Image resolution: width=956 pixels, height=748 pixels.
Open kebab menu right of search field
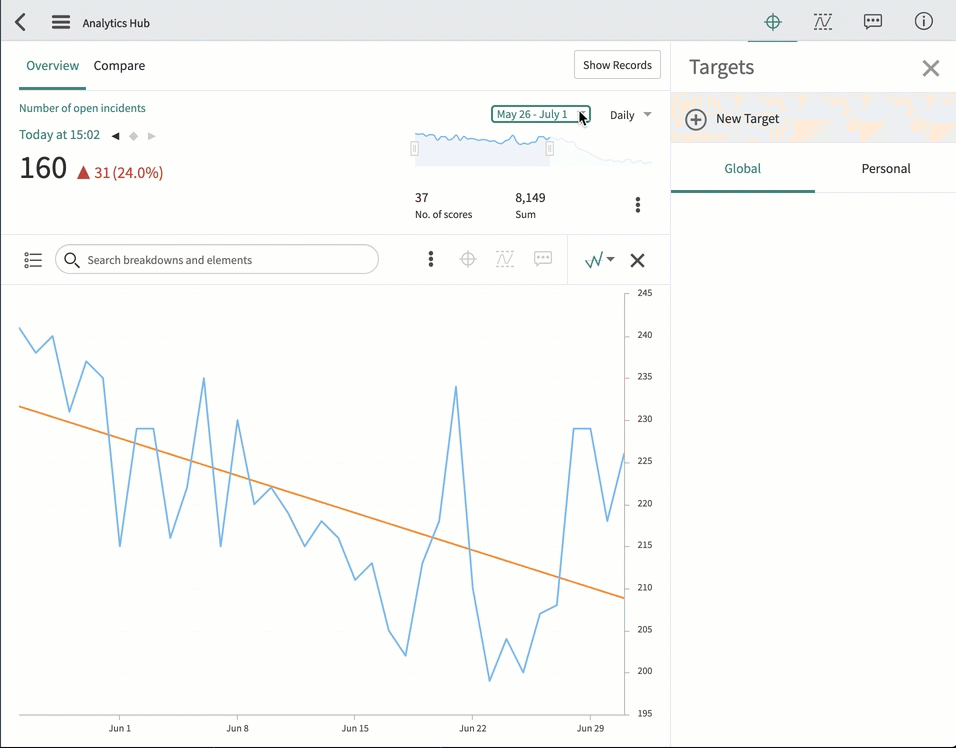tap(430, 260)
